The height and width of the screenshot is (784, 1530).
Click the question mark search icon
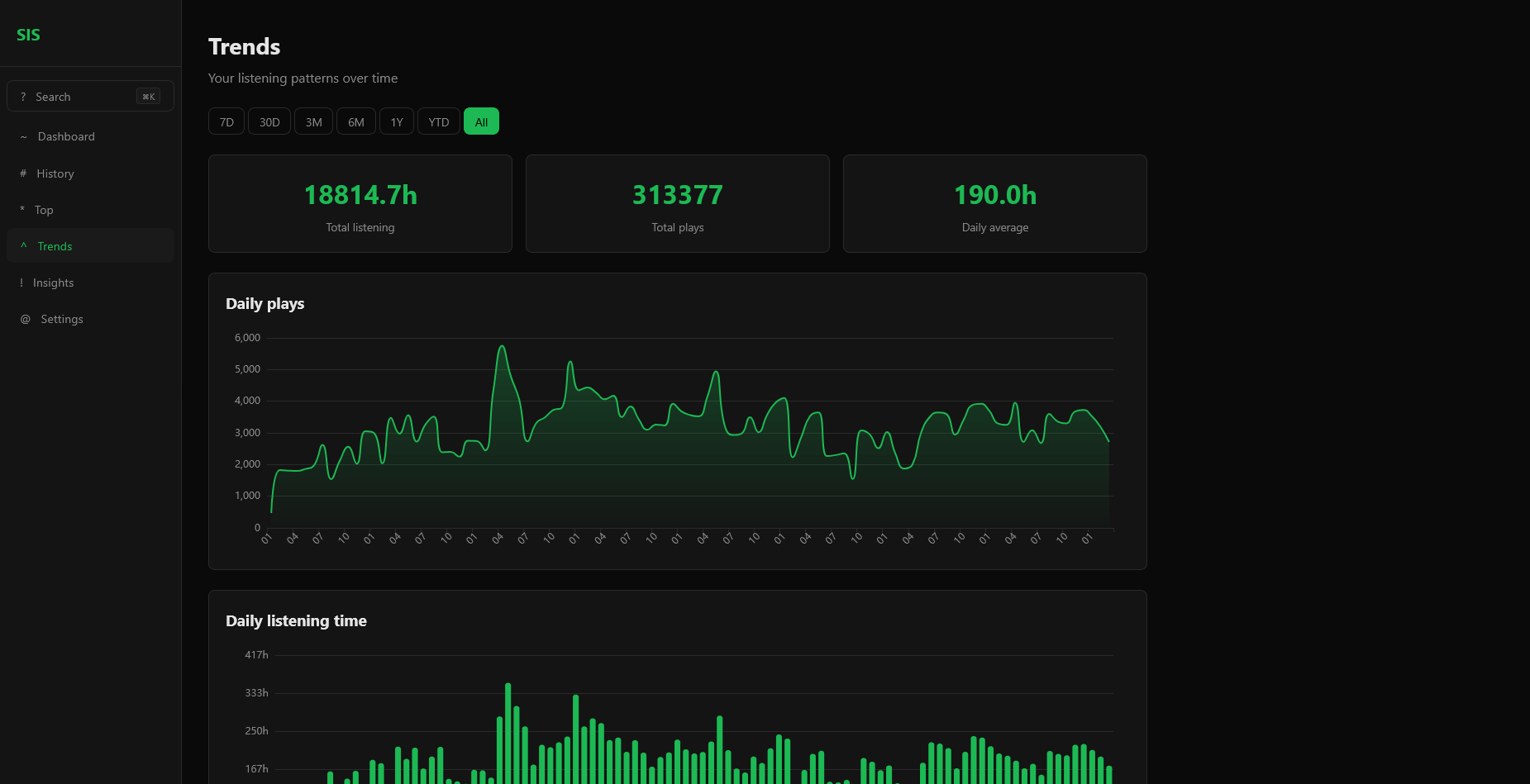[x=23, y=97]
